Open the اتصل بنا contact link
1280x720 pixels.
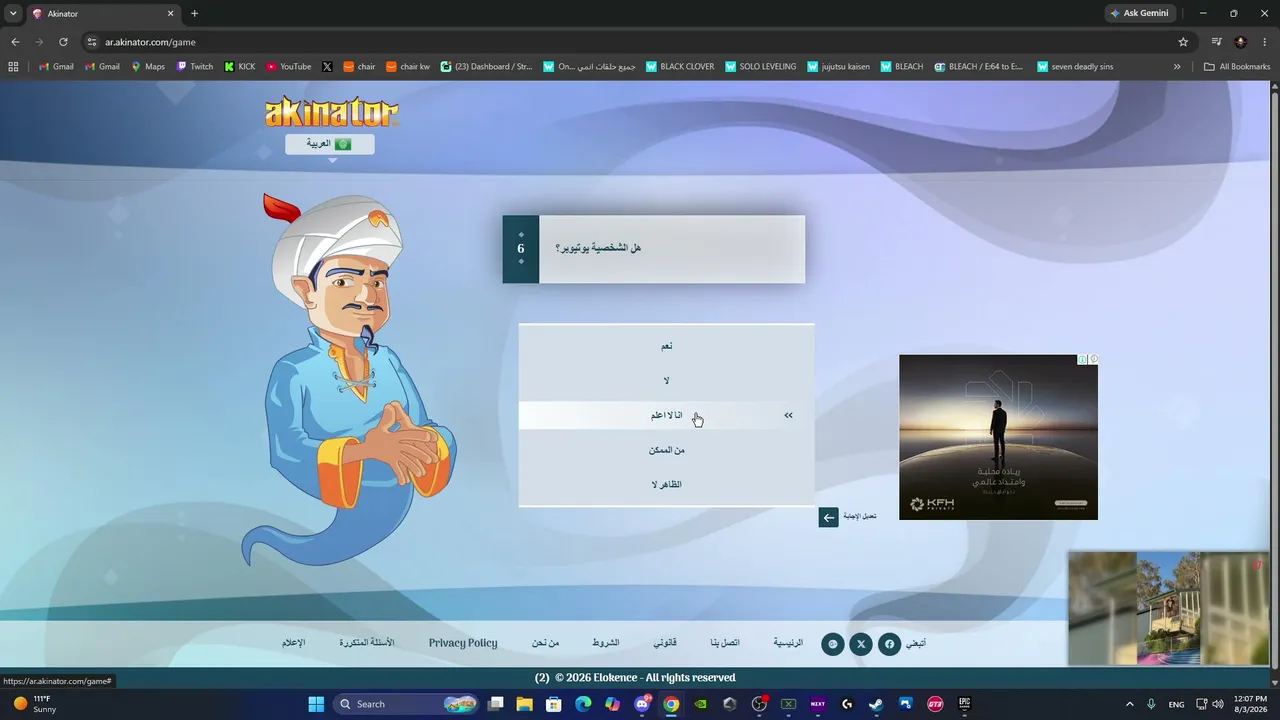[x=725, y=643]
